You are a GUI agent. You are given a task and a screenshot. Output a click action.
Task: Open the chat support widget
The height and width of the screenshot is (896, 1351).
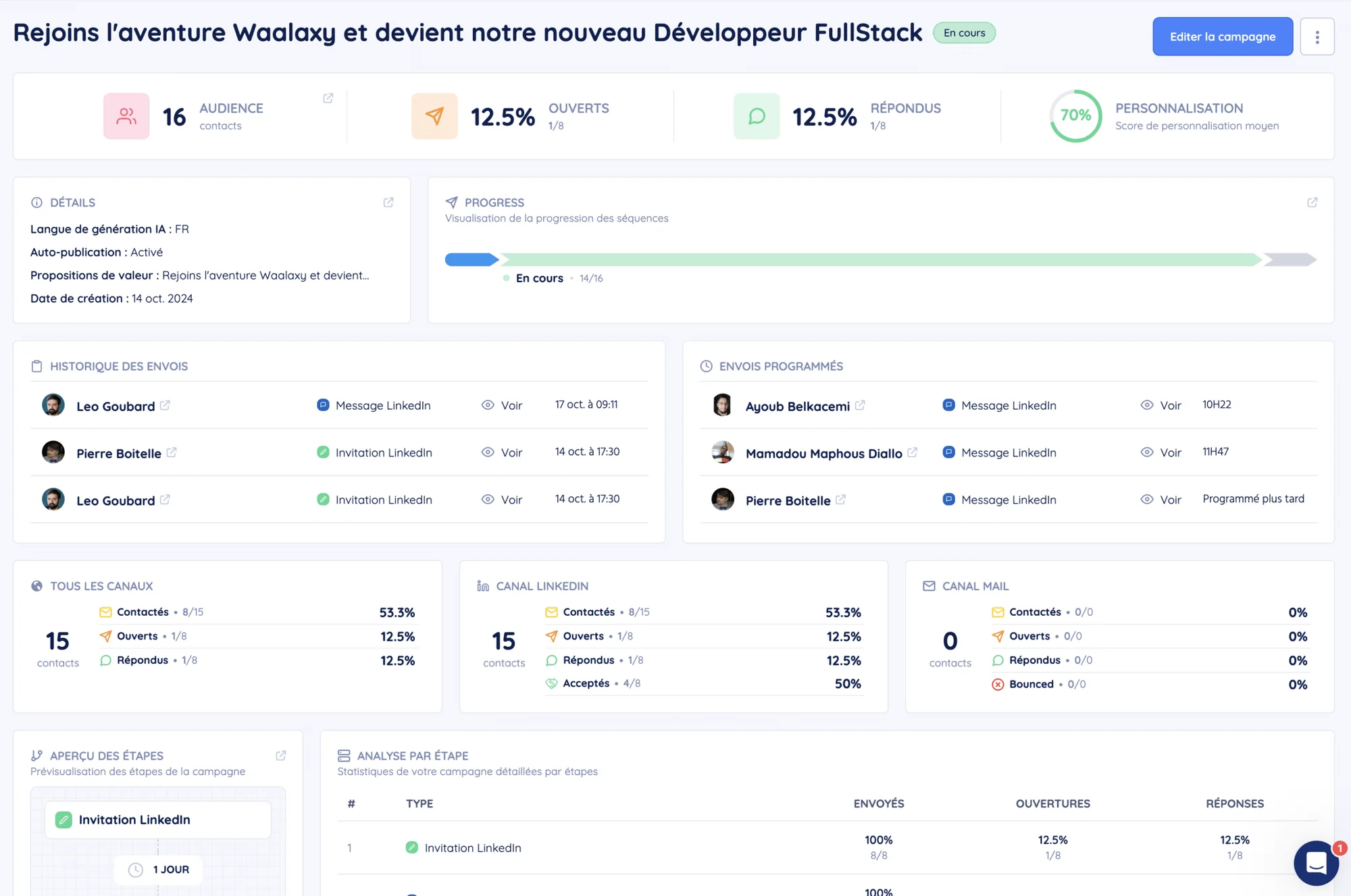click(x=1316, y=863)
